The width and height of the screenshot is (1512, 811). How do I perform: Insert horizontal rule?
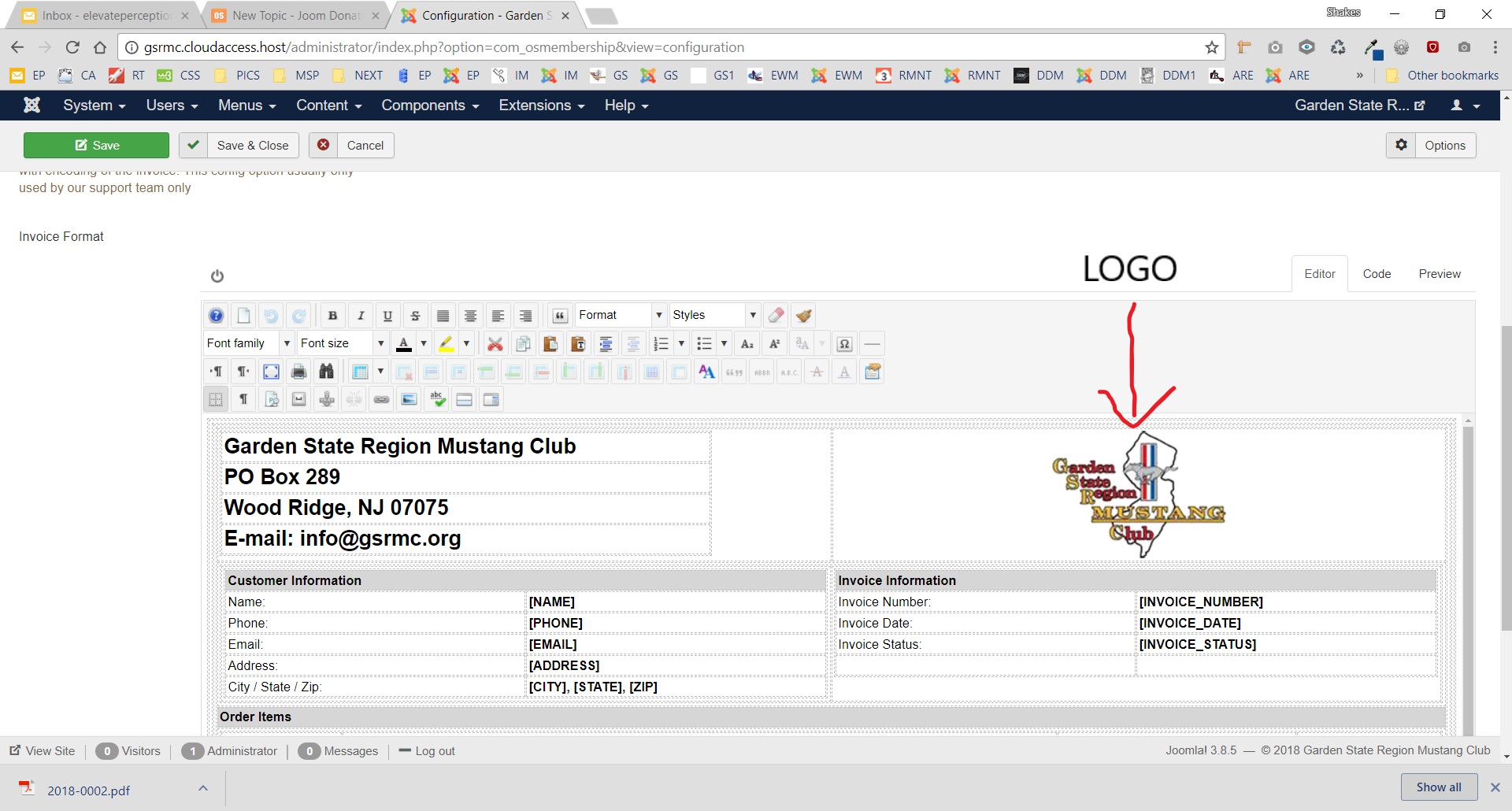pyautogui.click(x=872, y=344)
